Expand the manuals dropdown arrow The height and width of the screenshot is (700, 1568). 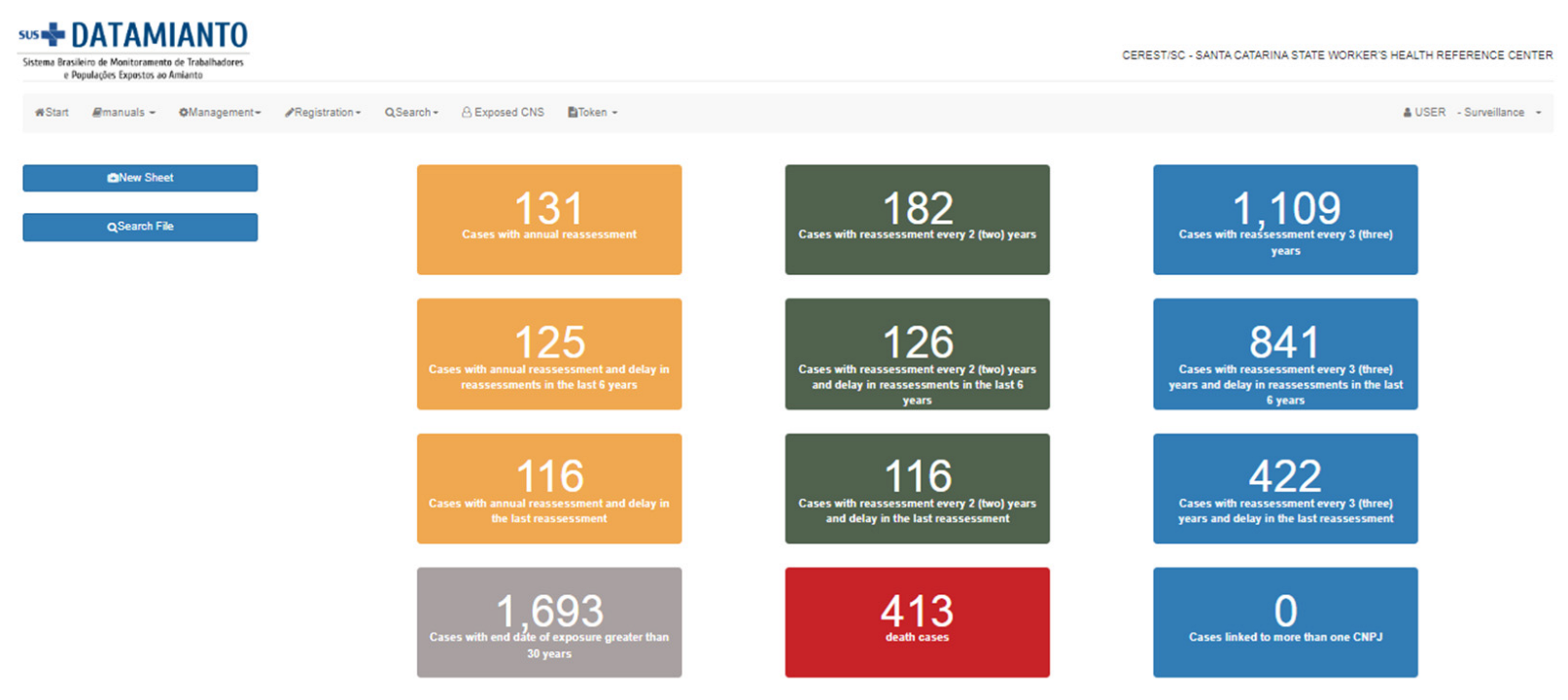(x=153, y=114)
